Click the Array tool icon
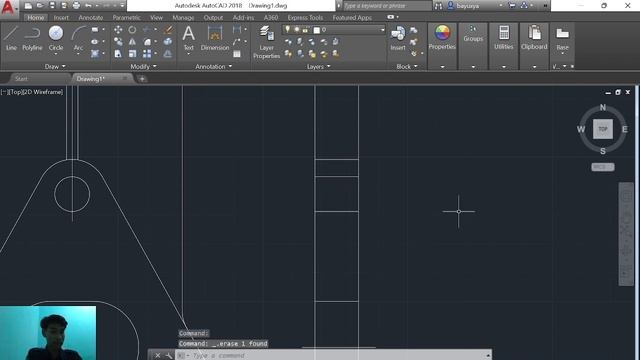This screenshot has height=360, width=640. point(147,53)
